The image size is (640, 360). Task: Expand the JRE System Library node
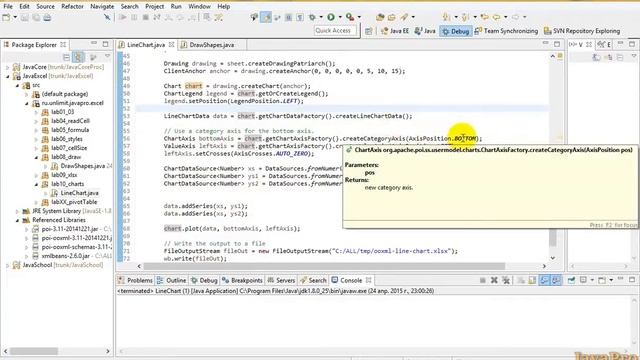pyautogui.click(x=17, y=211)
